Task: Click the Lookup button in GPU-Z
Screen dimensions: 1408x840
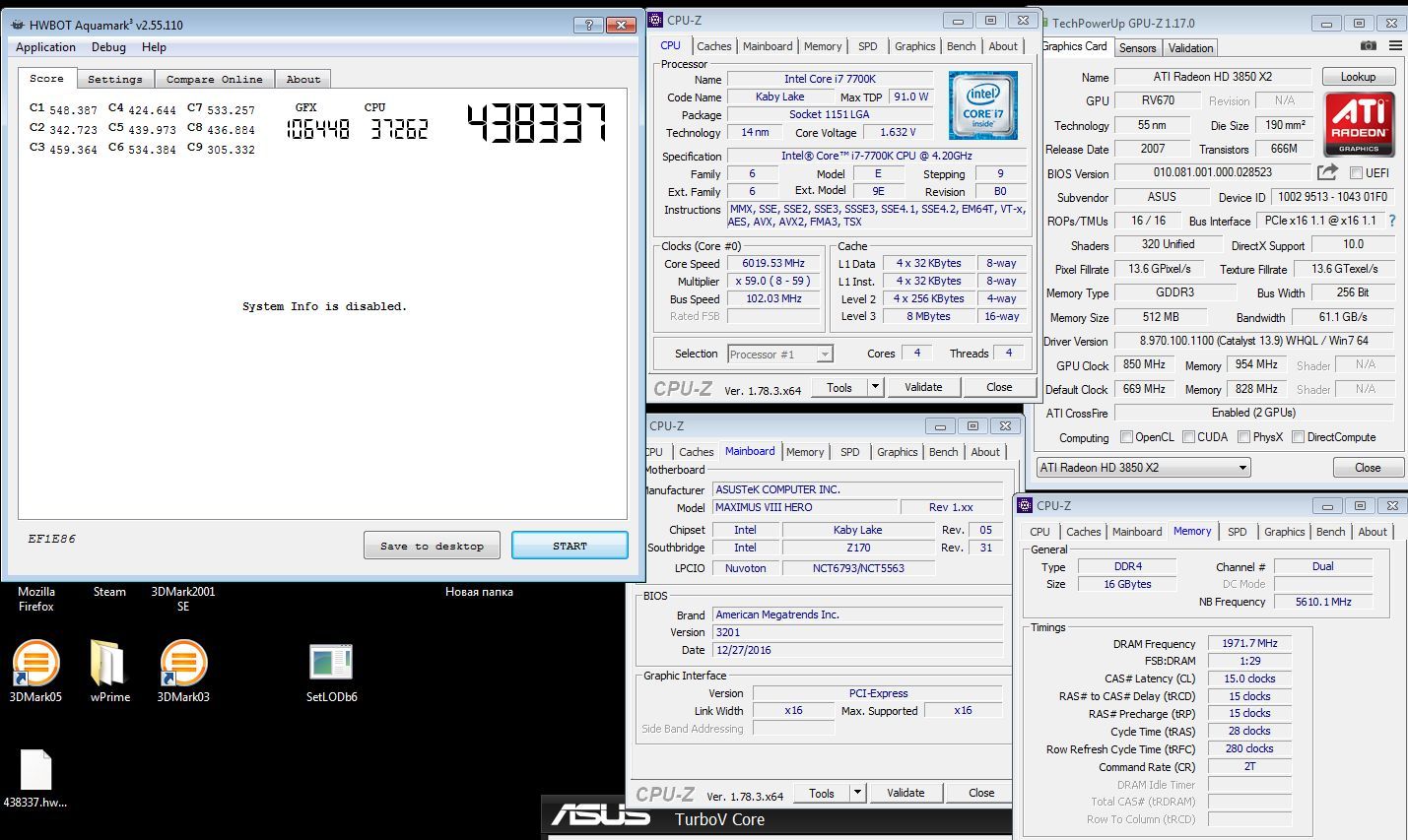Action: tap(1357, 77)
